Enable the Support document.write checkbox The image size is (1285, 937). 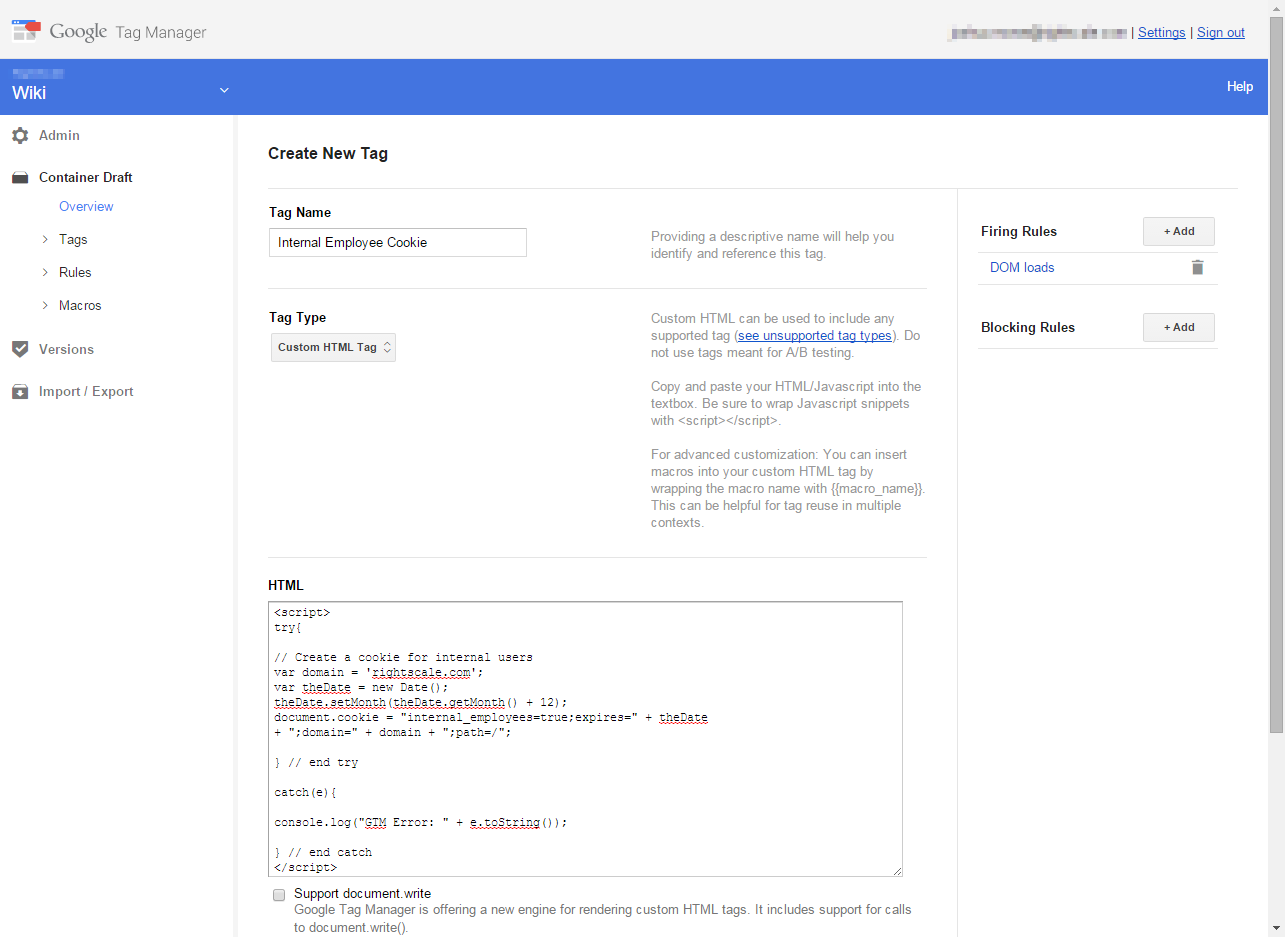tap(278, 894)
